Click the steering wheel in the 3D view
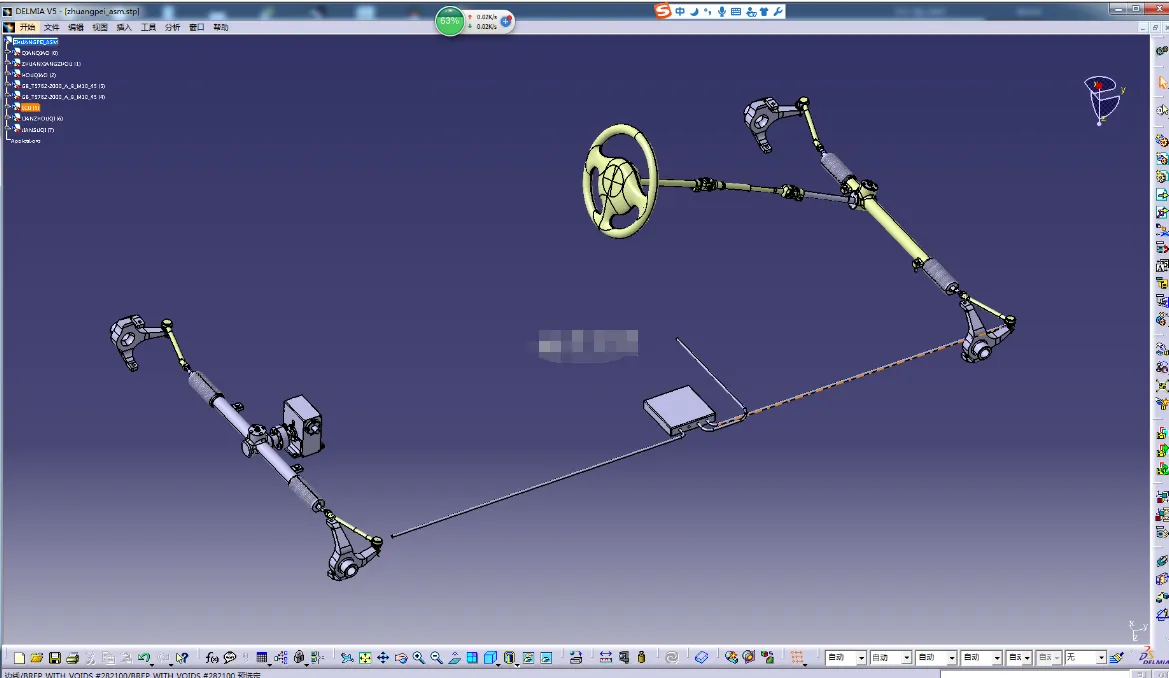The width and height of the screenshot is (1169, 678). click(x=620, y=181)
